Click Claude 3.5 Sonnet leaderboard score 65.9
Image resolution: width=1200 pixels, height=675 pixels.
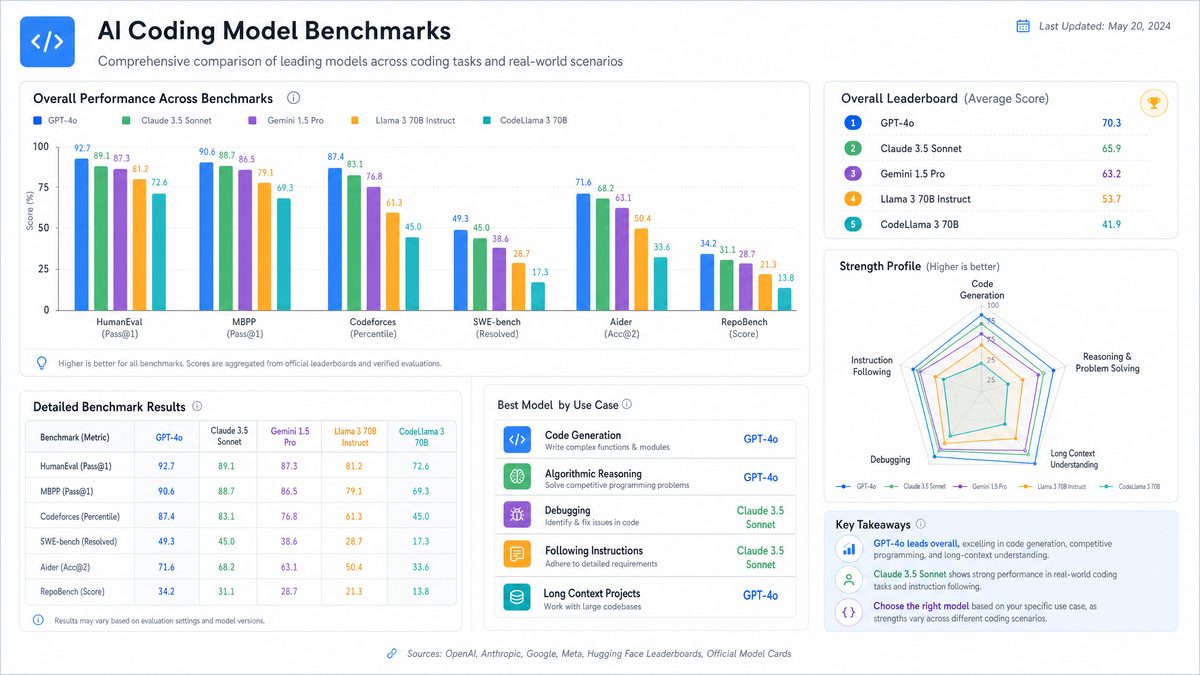pyautogui.click(x=1111, y=148)
